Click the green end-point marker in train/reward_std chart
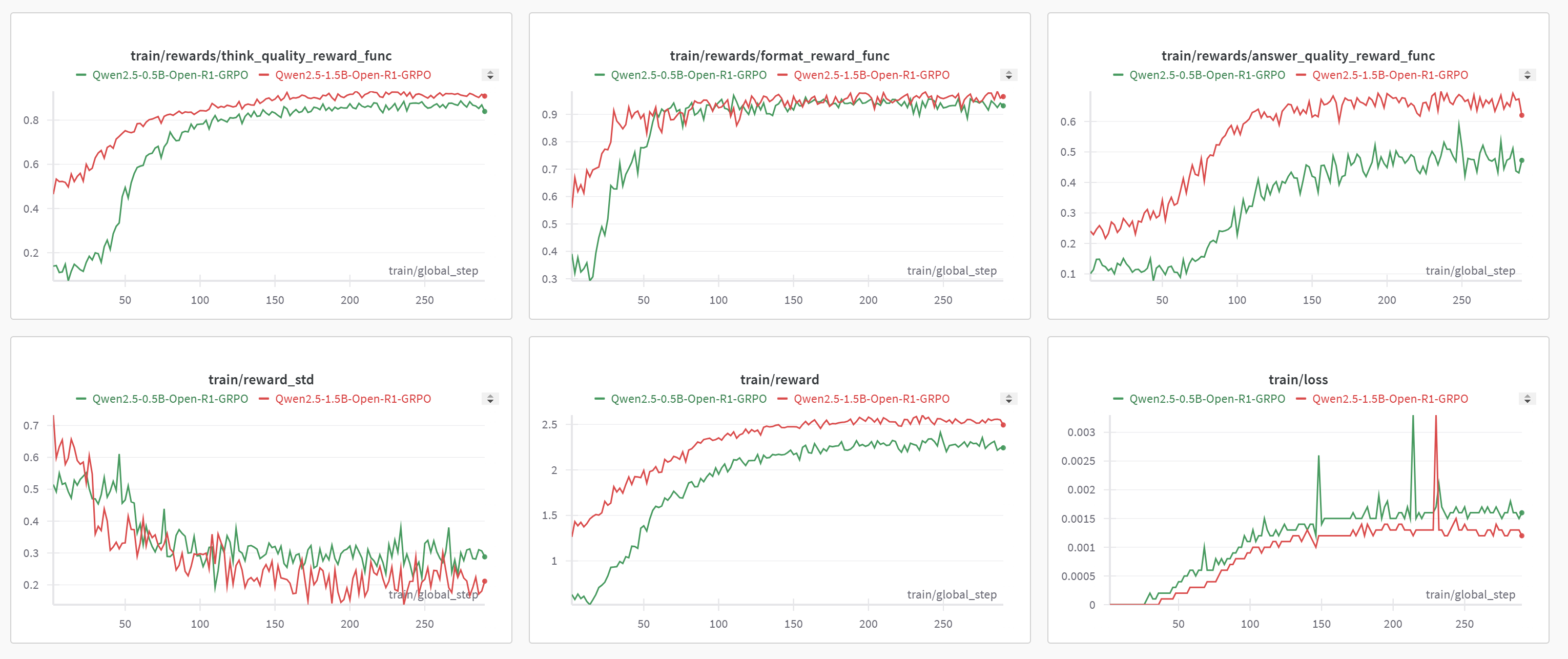The height and width of the screenshot is (659, 1568). click(x=485, y=557)
